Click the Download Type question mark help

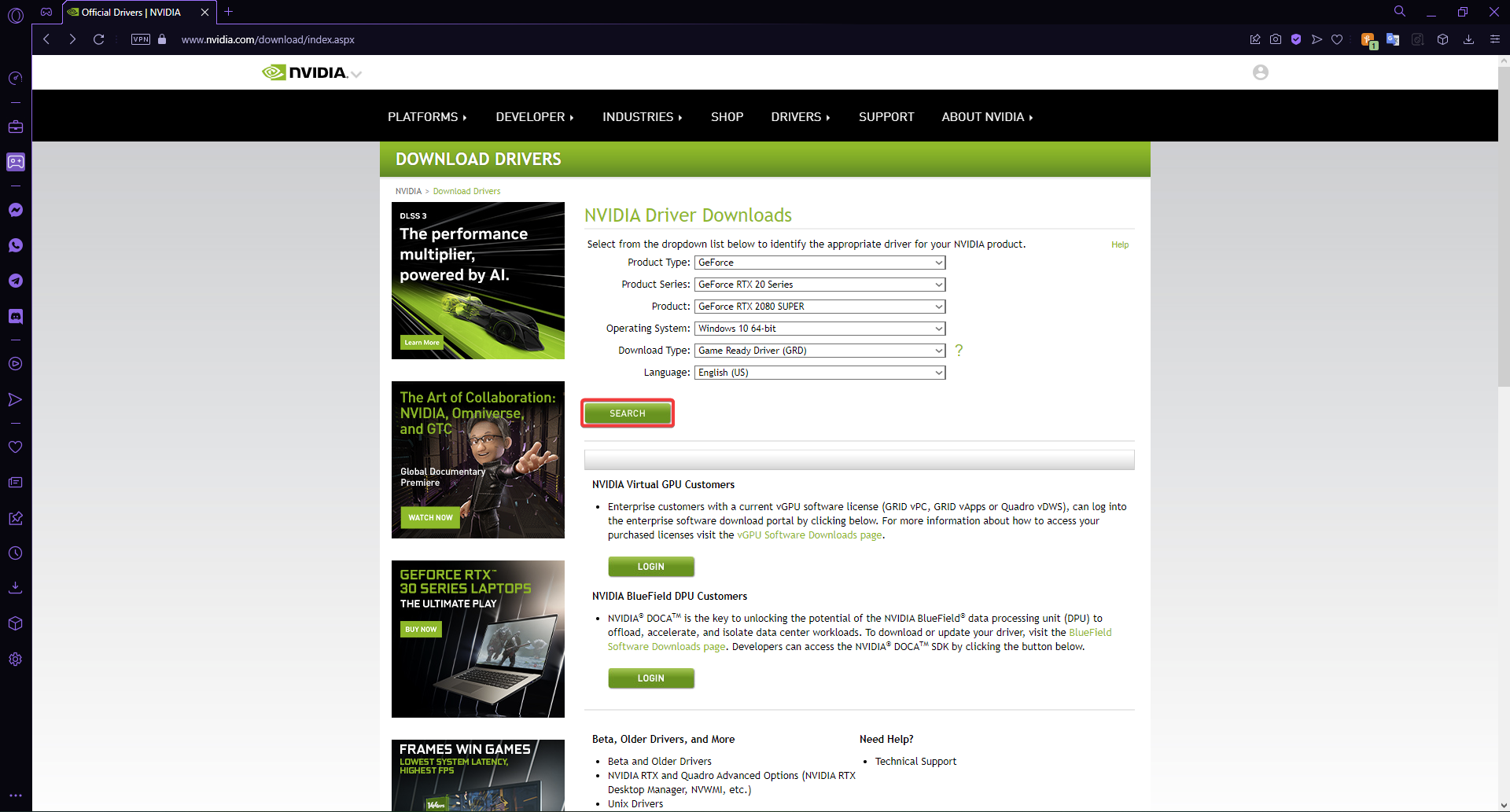click(959, 351)
